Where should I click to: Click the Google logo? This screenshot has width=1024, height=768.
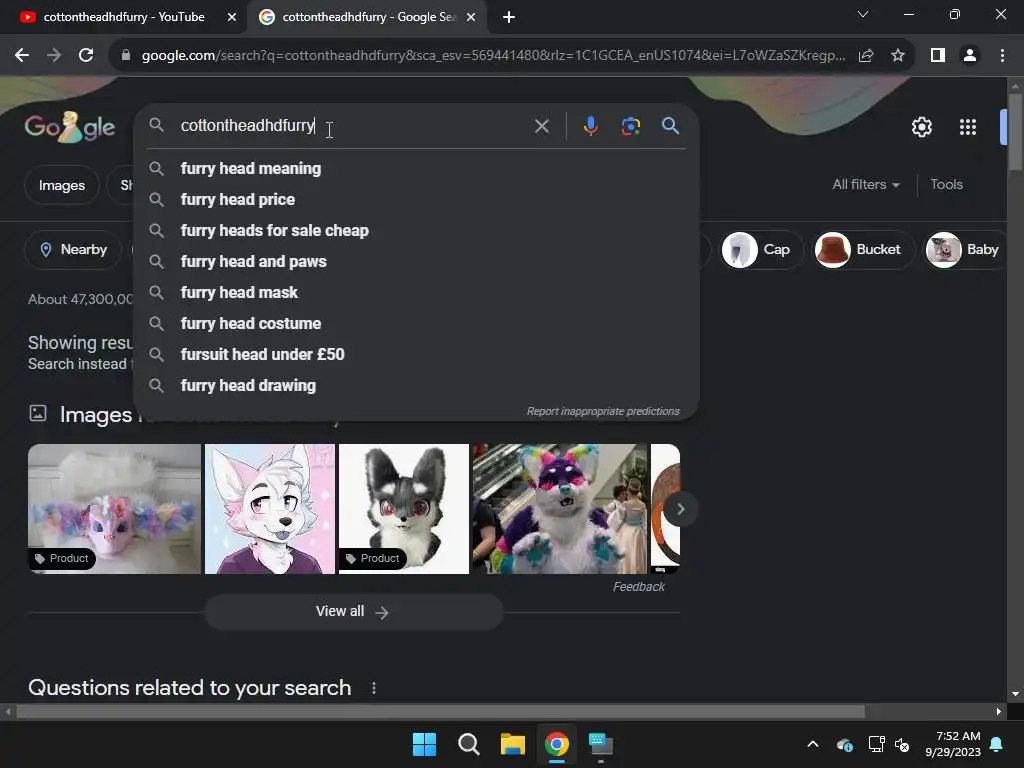click(70, 127)
